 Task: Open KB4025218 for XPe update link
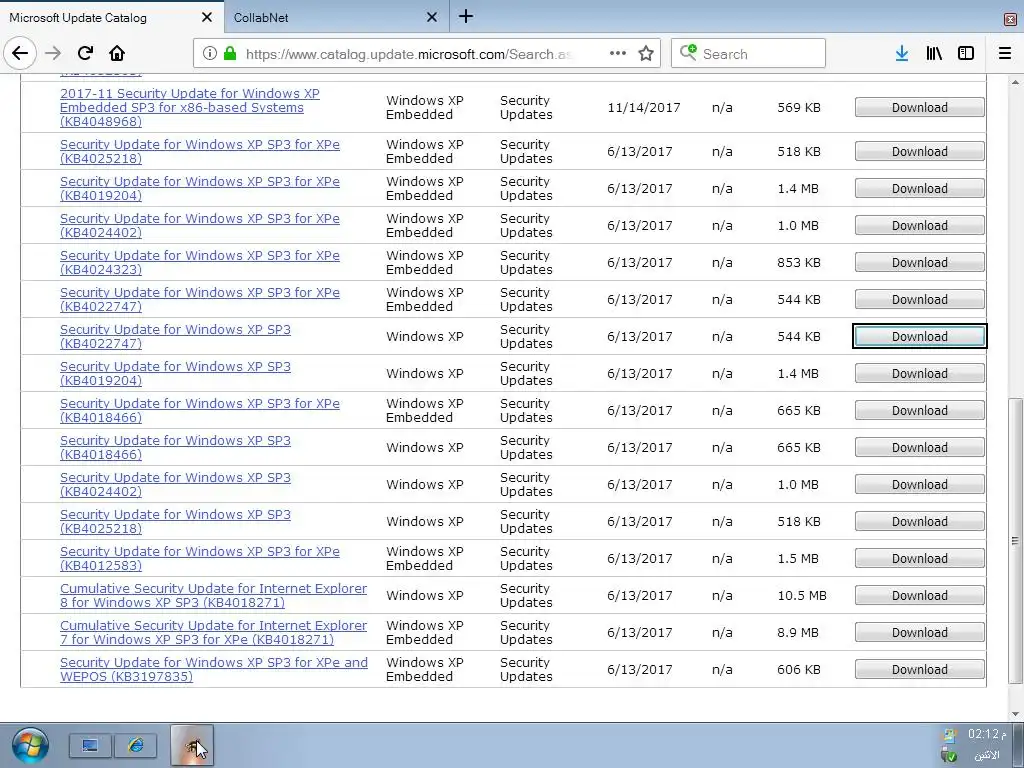[x=200, y=152]
